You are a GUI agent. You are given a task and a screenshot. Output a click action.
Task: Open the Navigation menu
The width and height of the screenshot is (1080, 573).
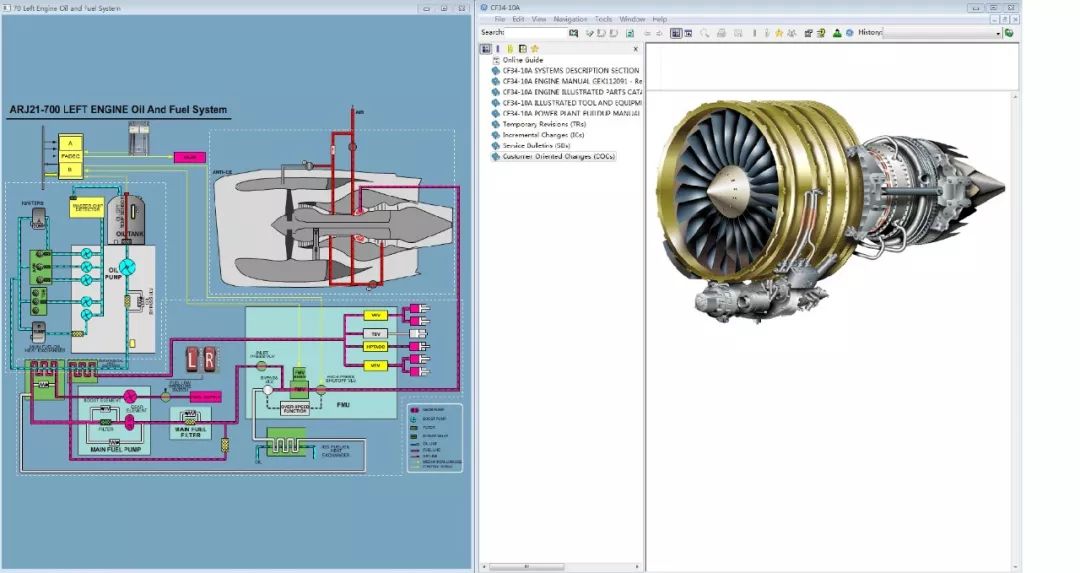[570, 19]
